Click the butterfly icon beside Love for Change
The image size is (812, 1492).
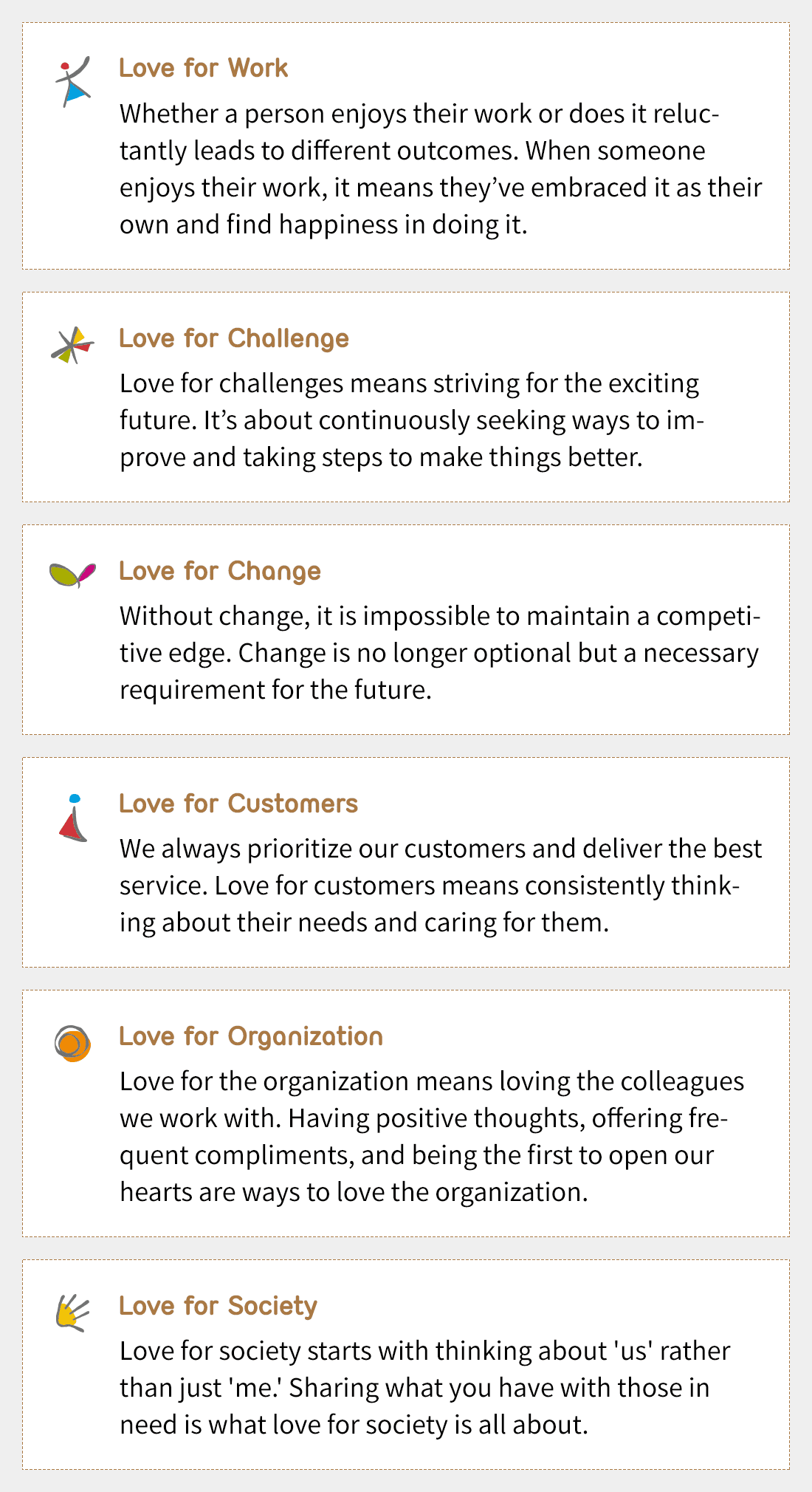click(72, 575)
